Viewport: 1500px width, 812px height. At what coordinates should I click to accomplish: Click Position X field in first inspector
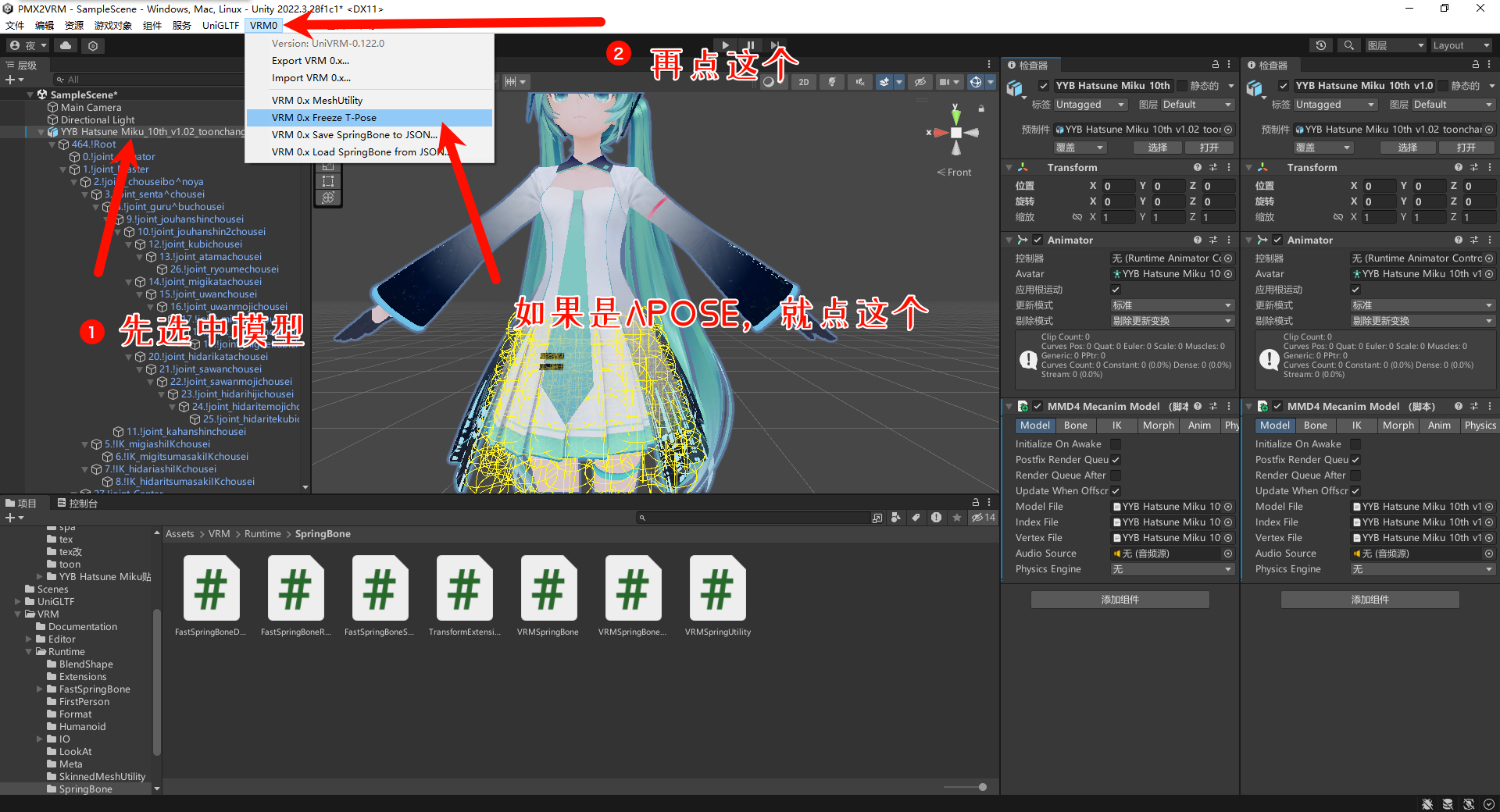(1118, 186)
